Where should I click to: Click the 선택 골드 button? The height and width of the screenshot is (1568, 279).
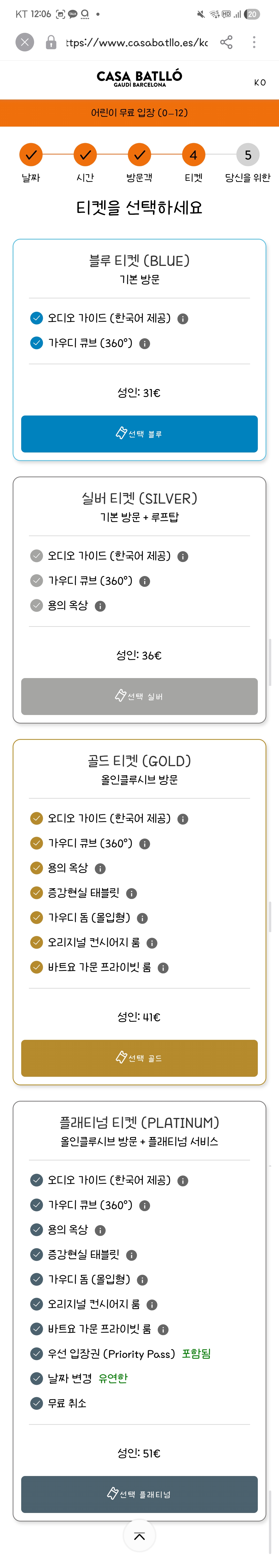pyautogui.click(x=139, y=1058)
